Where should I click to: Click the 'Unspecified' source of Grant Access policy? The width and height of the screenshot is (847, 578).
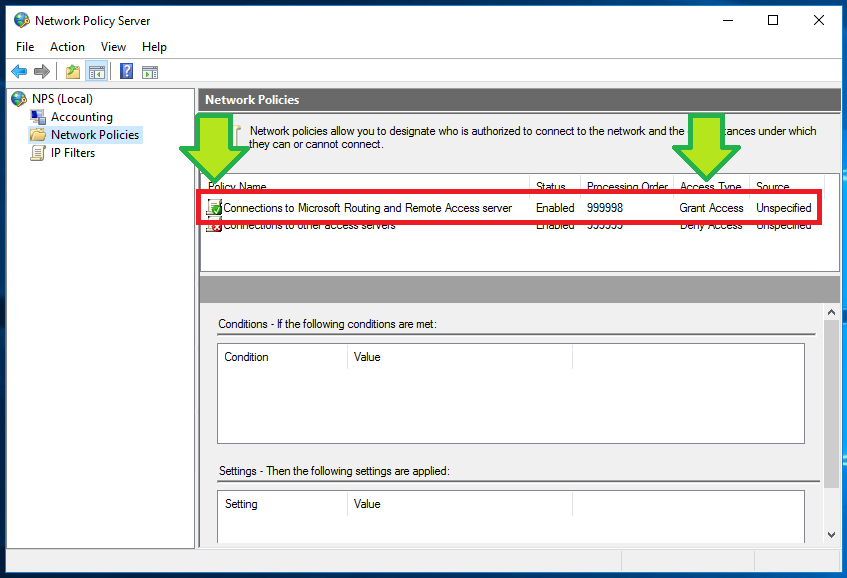(x=783, y=208)
